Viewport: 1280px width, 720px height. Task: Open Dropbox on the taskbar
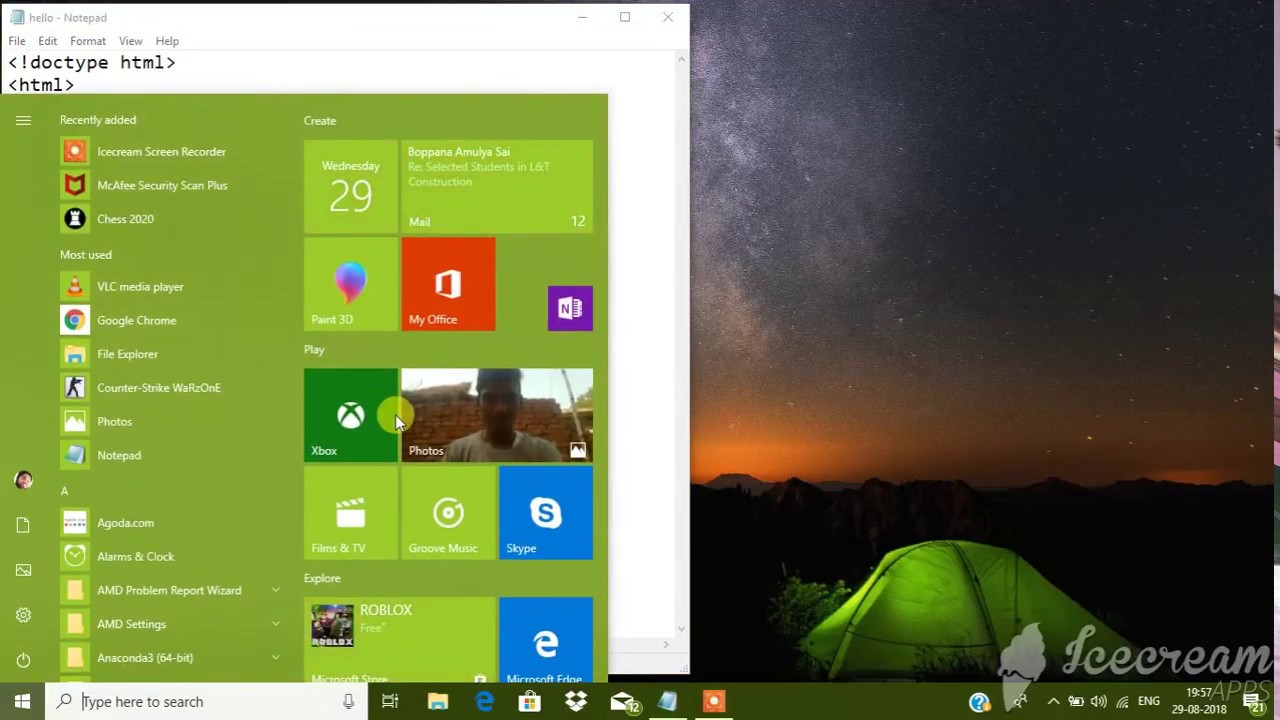[x=576, y=702]
